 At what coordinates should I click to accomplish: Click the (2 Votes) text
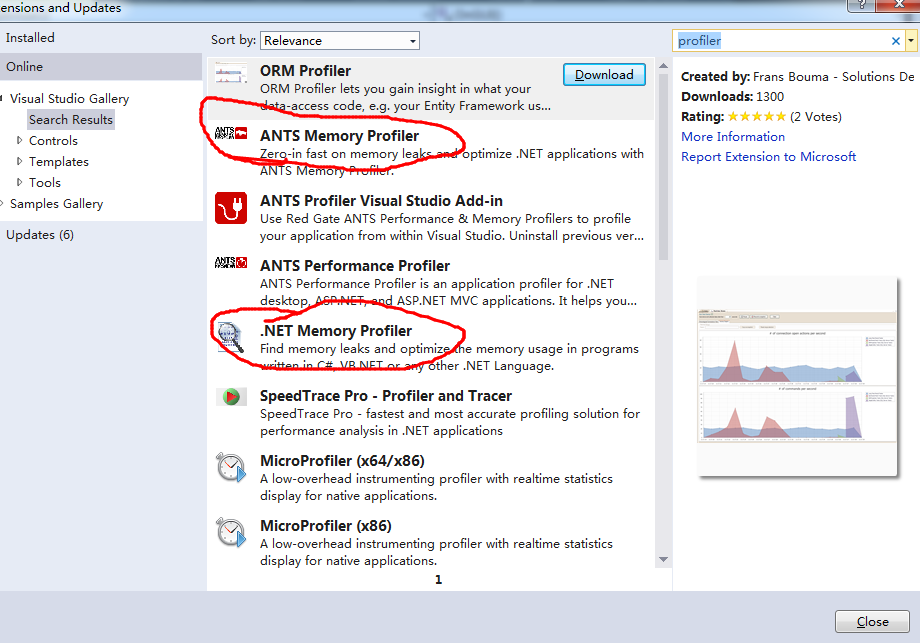point(816,117)
